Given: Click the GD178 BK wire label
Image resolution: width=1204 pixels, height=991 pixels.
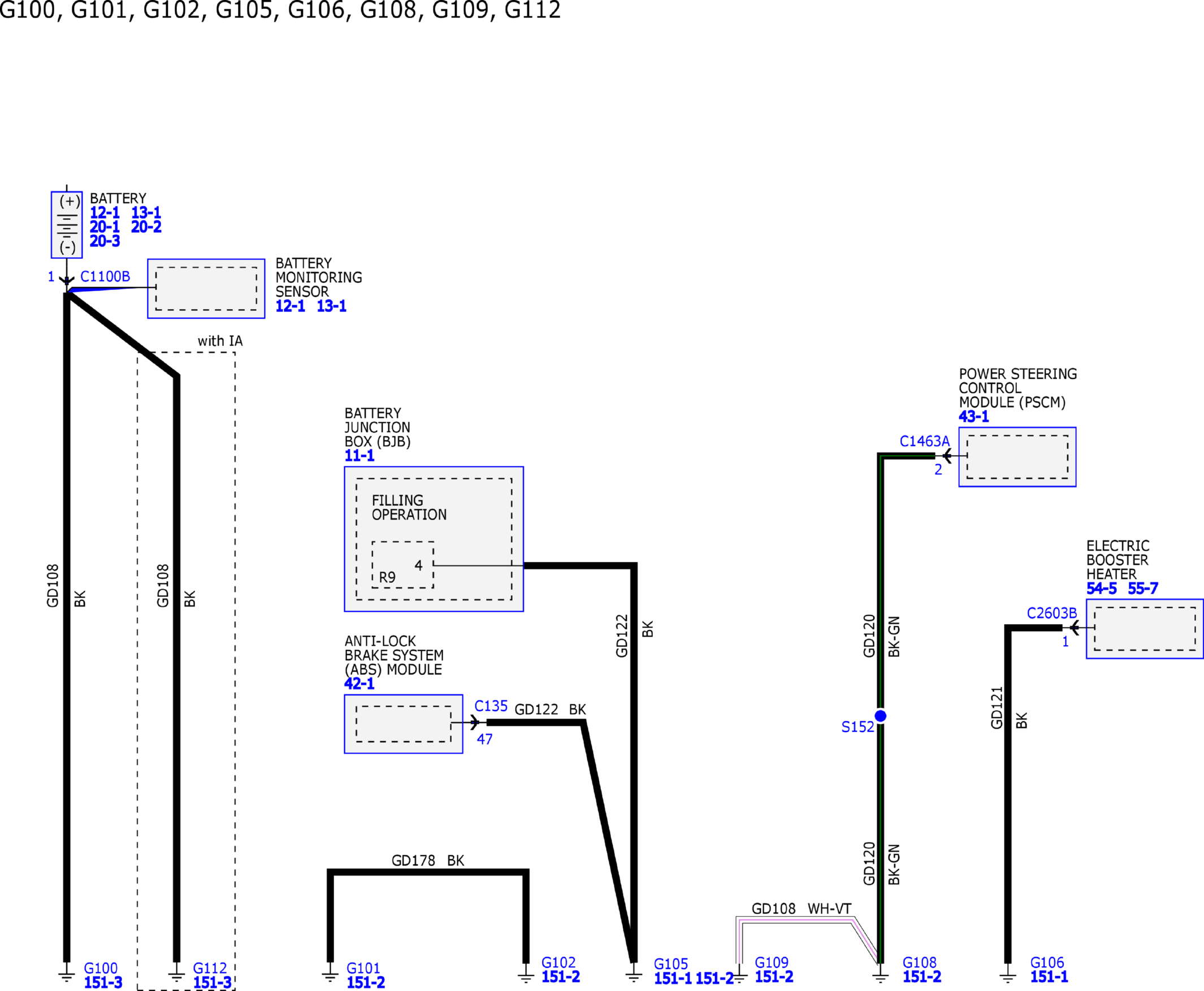Looking at the screenshot, I should click(427, 860).
